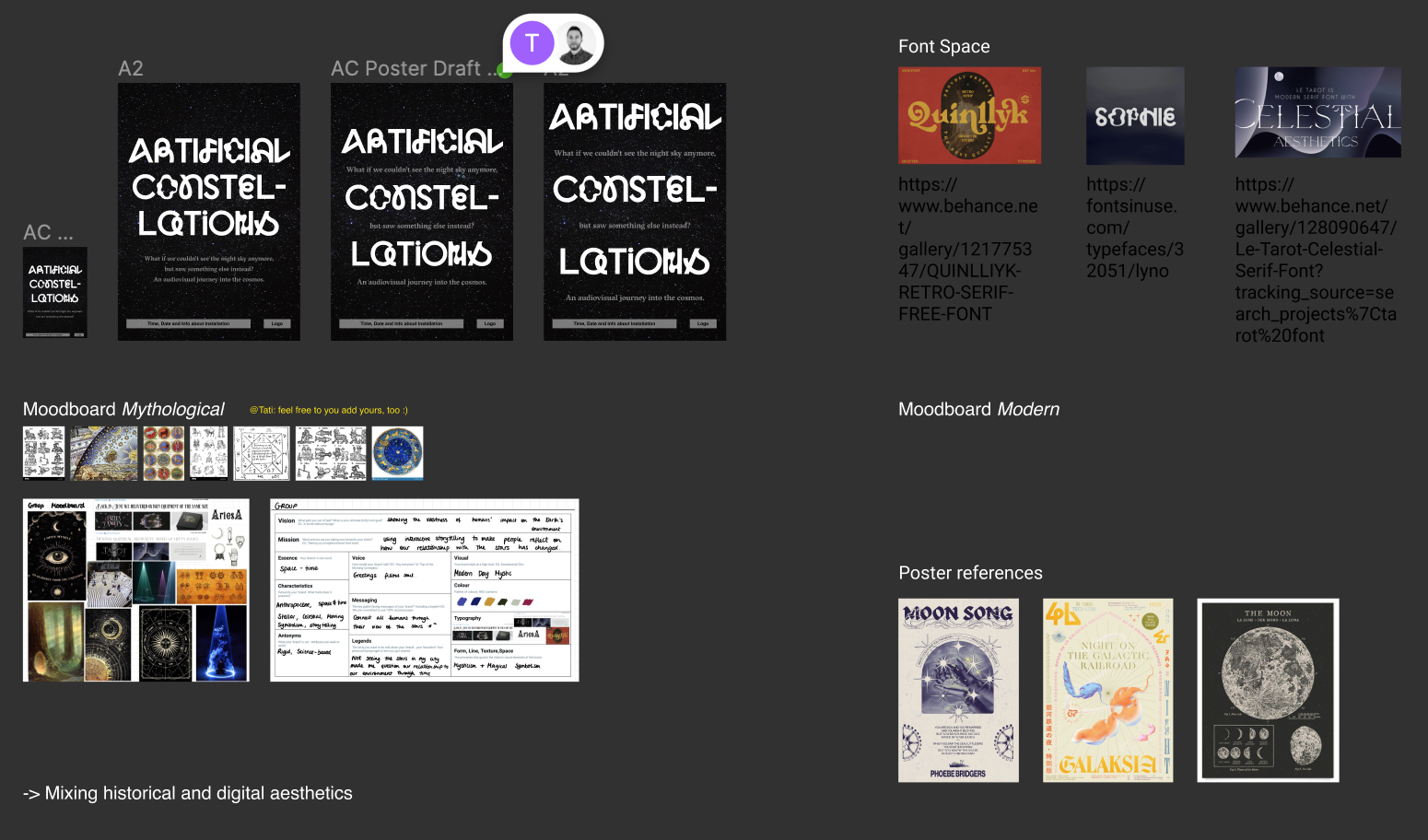
Task: Select The Moon poster reference
Action: click(x=1268, y=691)
